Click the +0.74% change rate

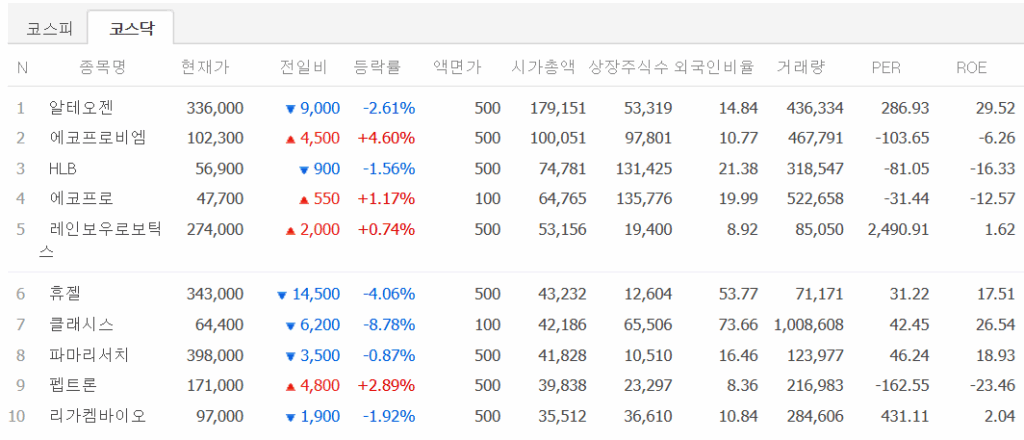point(387,230)
